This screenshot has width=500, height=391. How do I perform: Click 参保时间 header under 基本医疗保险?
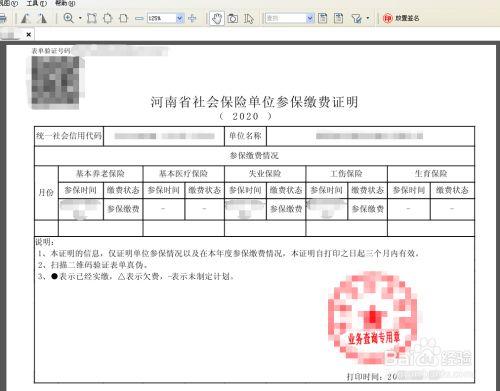163,190
